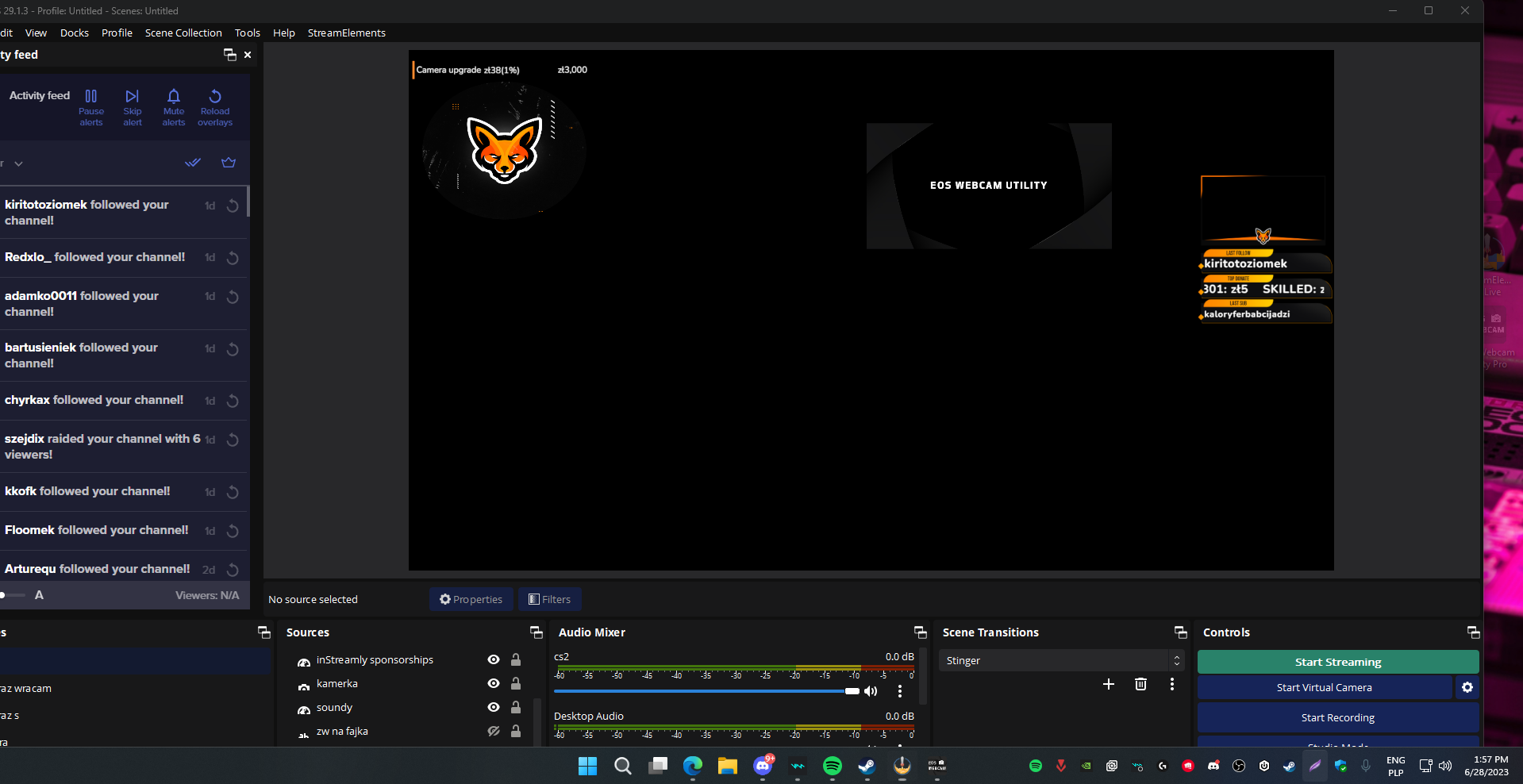Remove the selected transition with the trash icon
This screenshot has width=1523, height=784.
tap(1140, 684)
